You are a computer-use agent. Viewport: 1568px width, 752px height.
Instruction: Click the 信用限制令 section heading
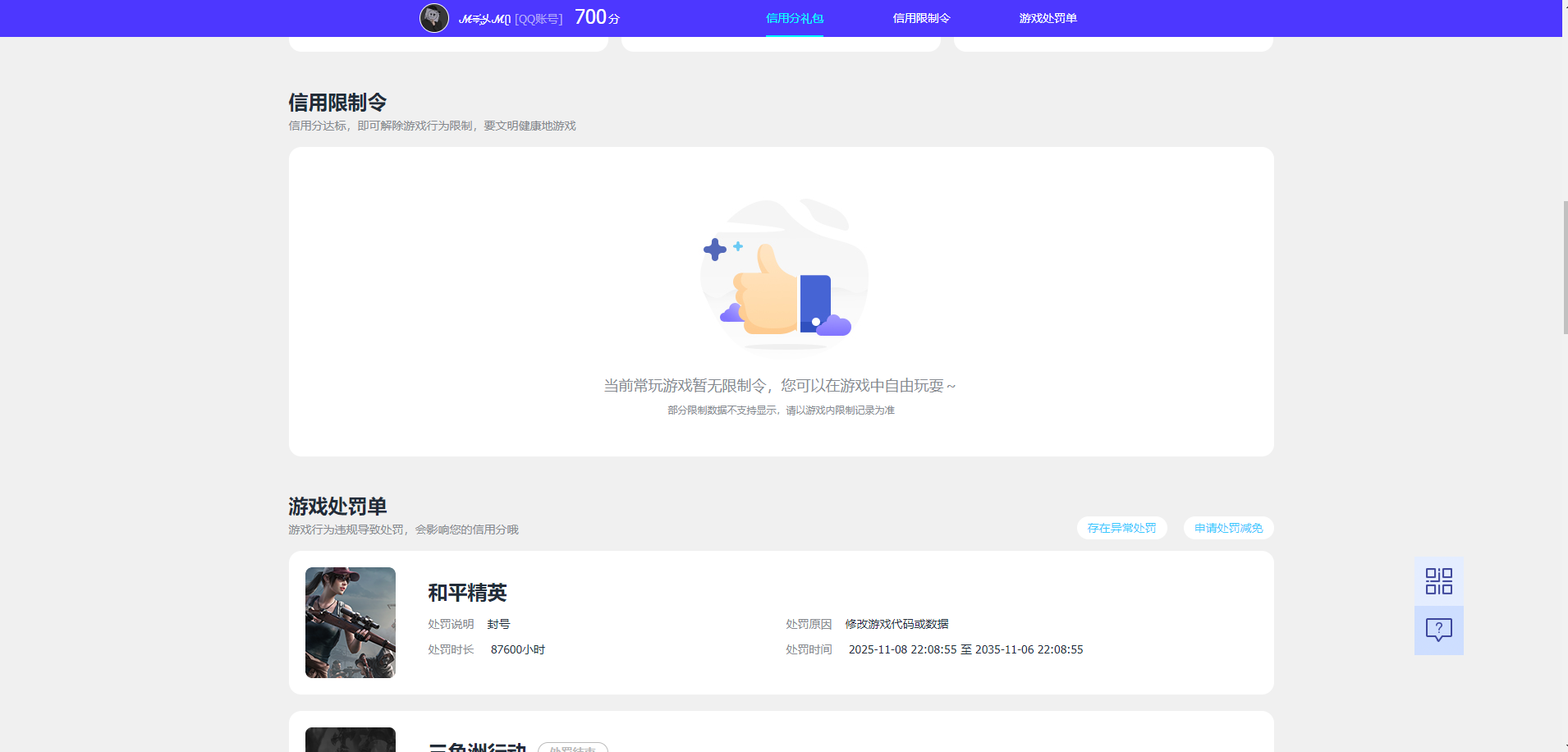click(337, 101)
